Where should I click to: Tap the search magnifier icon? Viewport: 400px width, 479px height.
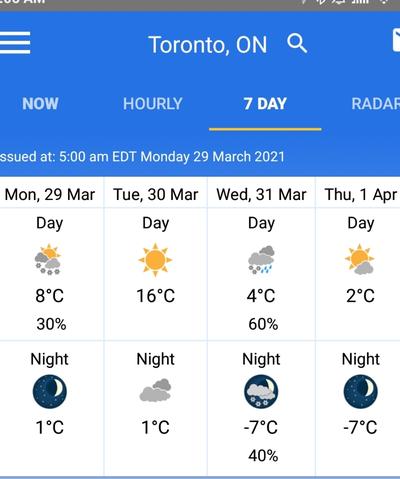297,43
